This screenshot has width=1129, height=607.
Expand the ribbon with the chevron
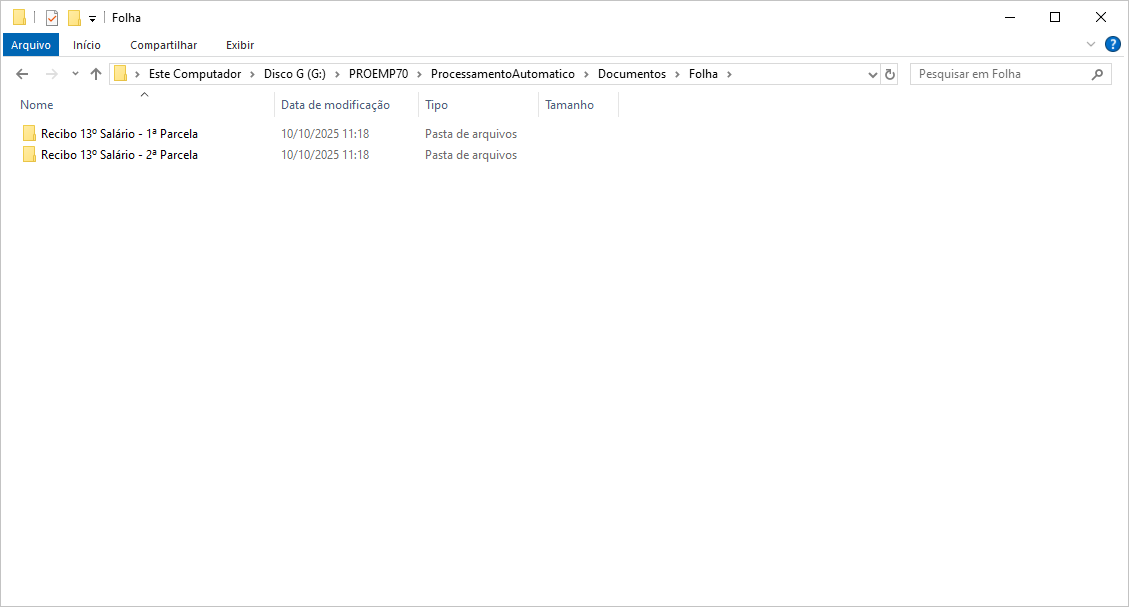1091,45
